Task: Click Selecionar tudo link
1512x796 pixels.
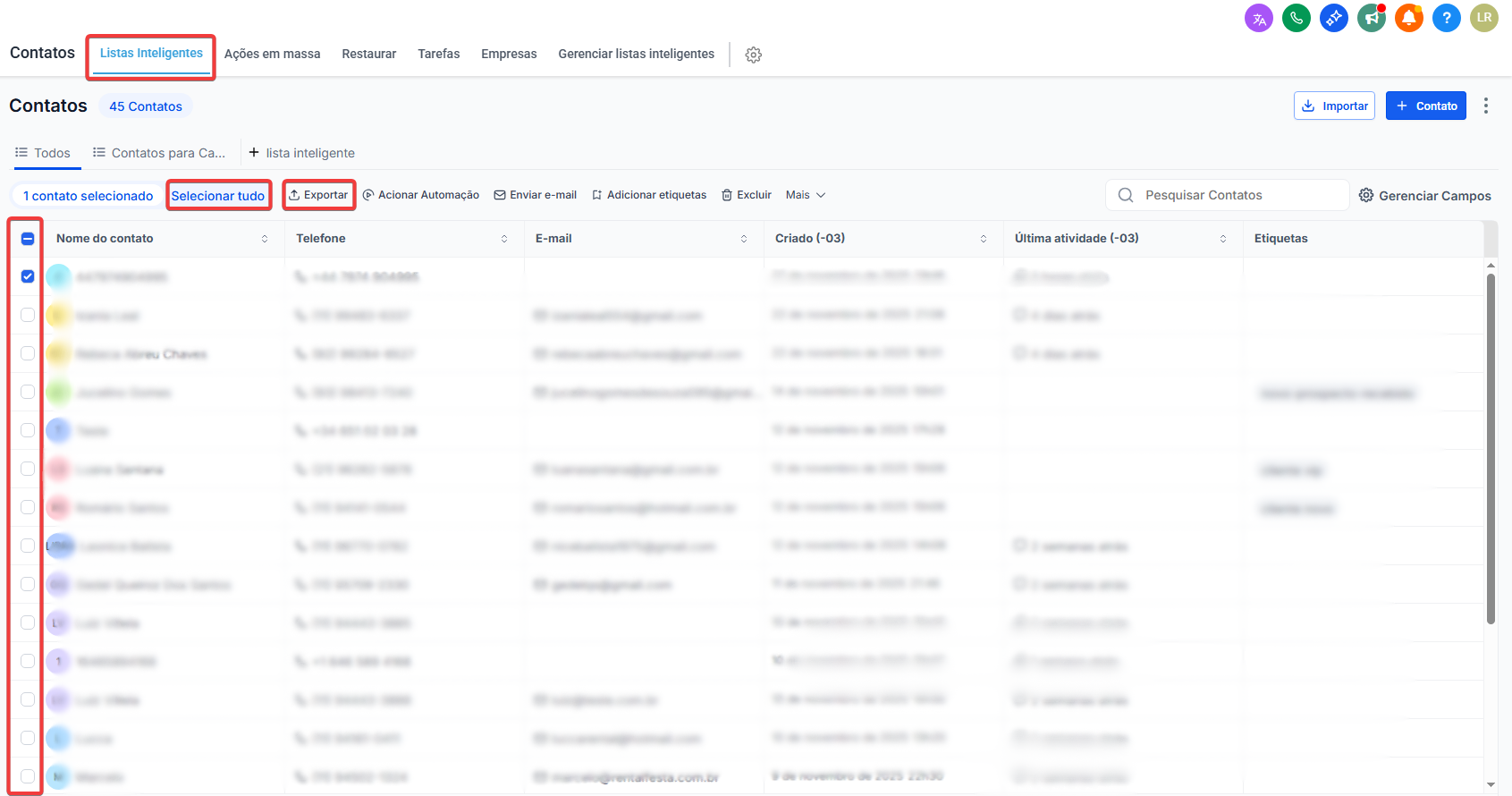Action: (218, 196)
